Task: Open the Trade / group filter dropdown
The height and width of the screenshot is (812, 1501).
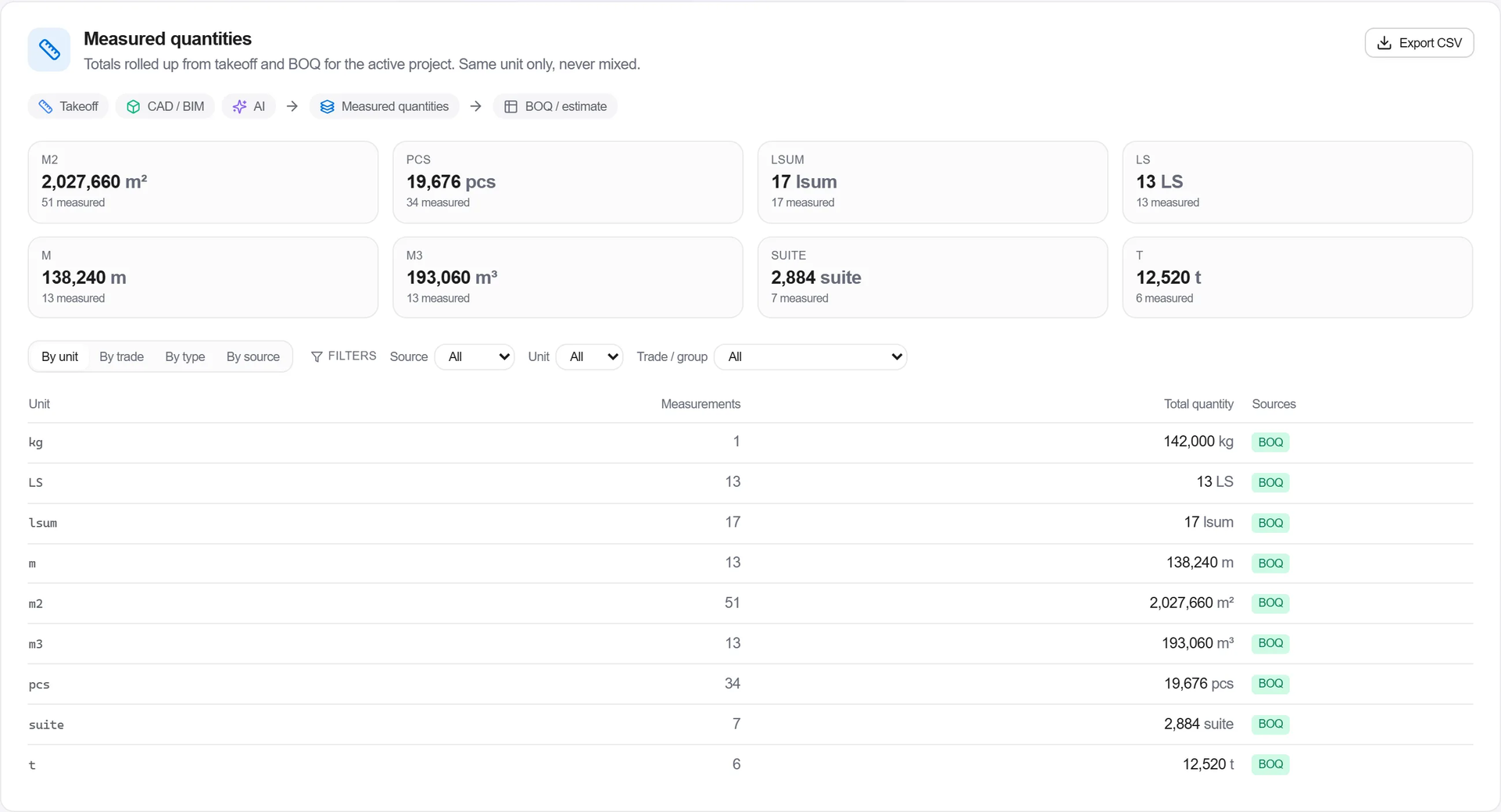Action: pos(811,356)
